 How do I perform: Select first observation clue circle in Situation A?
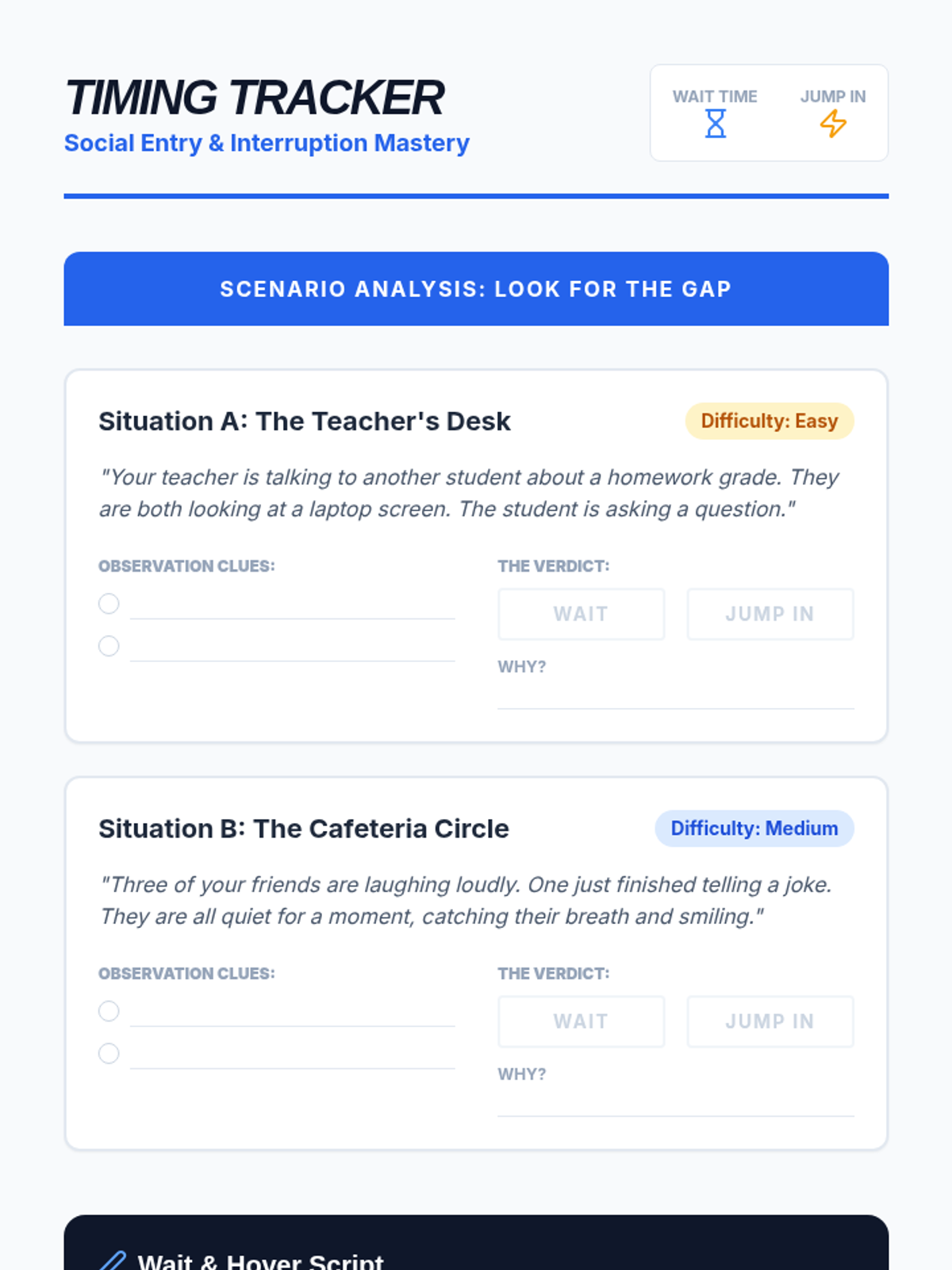coord(109,604)
